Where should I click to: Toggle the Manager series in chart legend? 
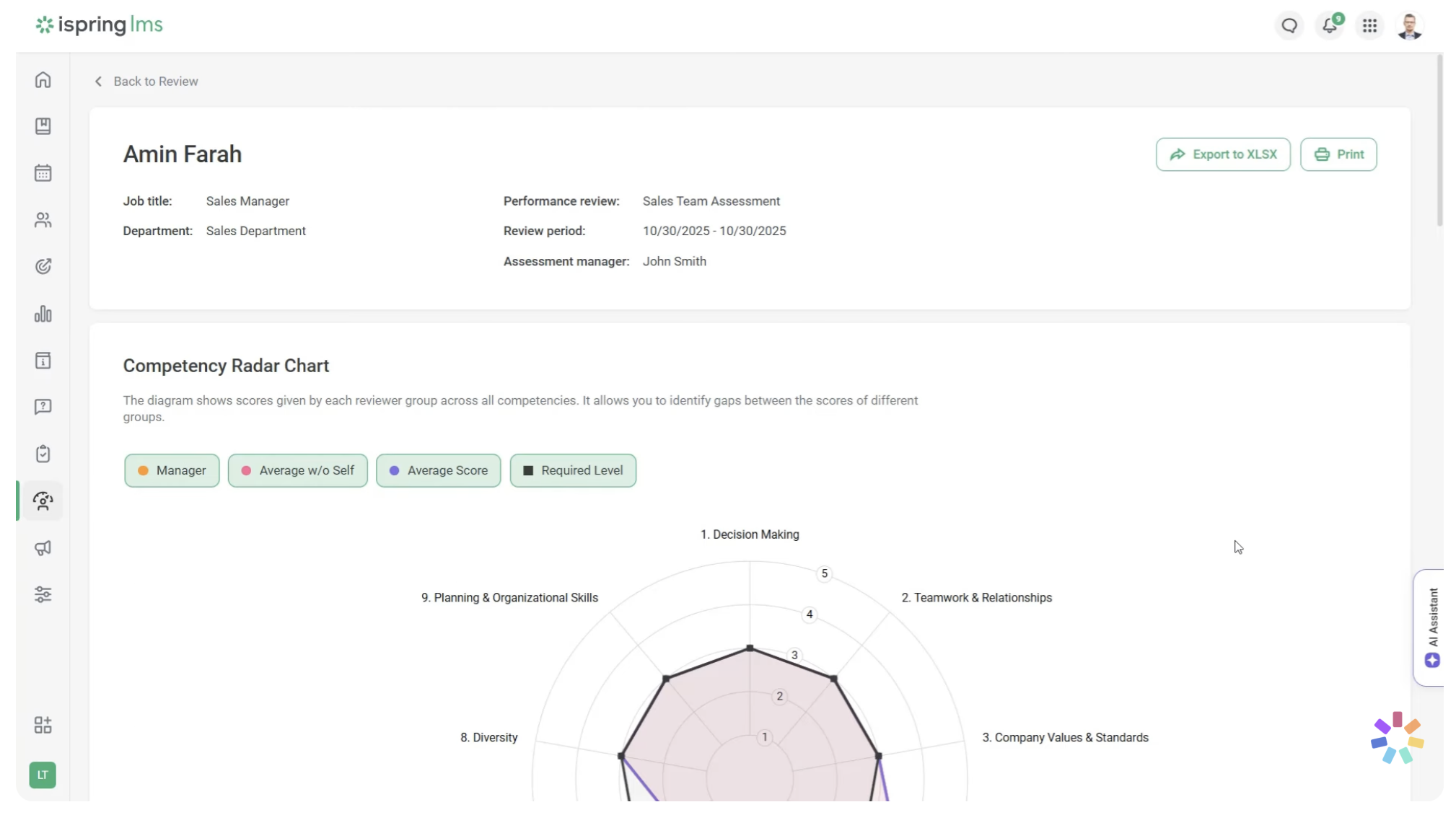(172, 470)
